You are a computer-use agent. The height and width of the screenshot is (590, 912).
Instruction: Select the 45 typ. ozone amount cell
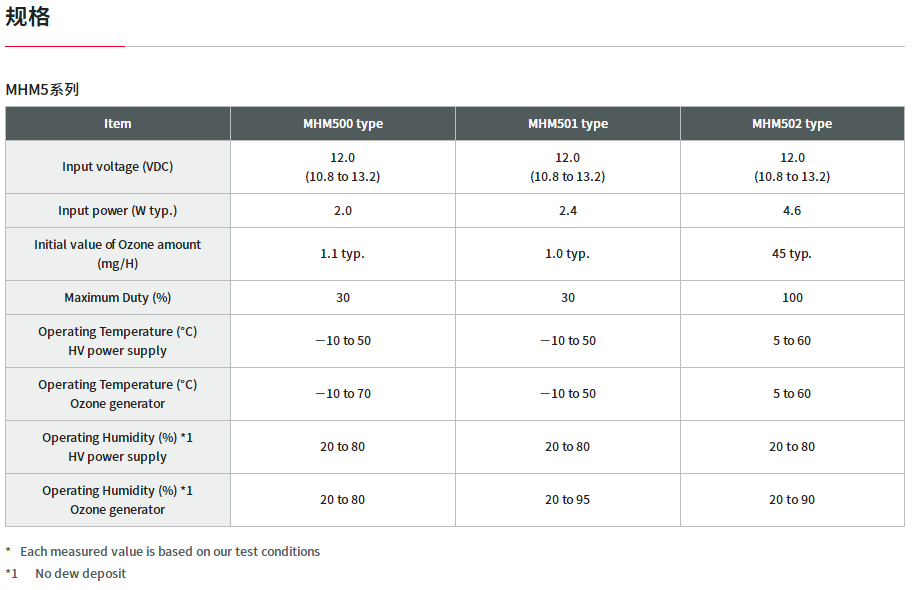click(x=792, y=254)
